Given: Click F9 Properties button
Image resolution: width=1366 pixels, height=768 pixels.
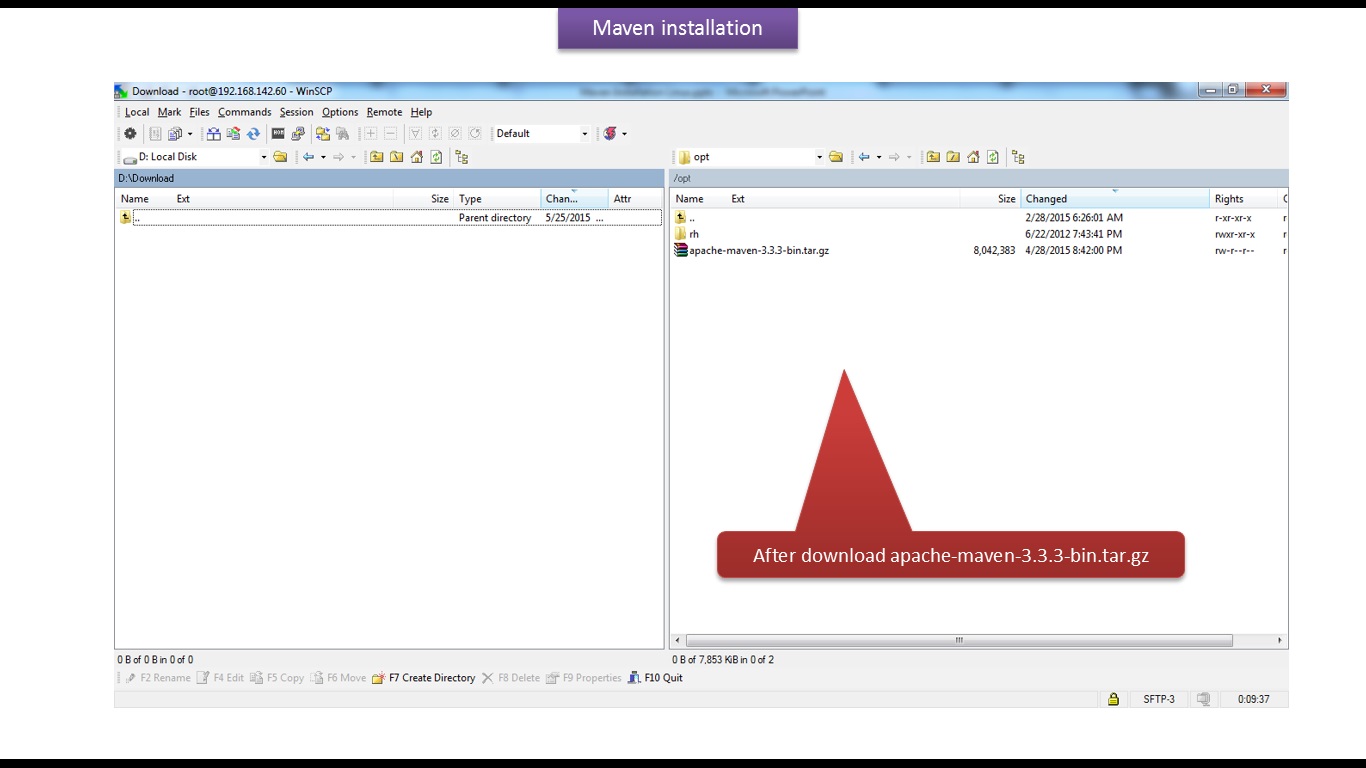Looking at the screenshot, I should 583,678.
